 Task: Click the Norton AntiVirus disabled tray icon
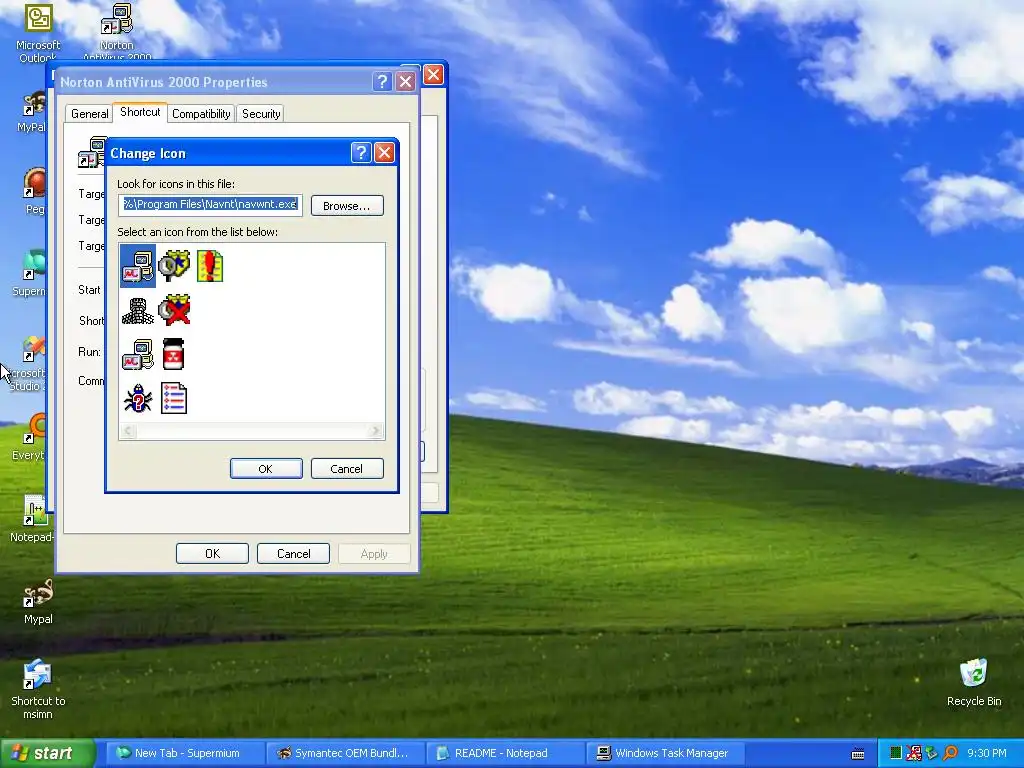coord(914,753)
